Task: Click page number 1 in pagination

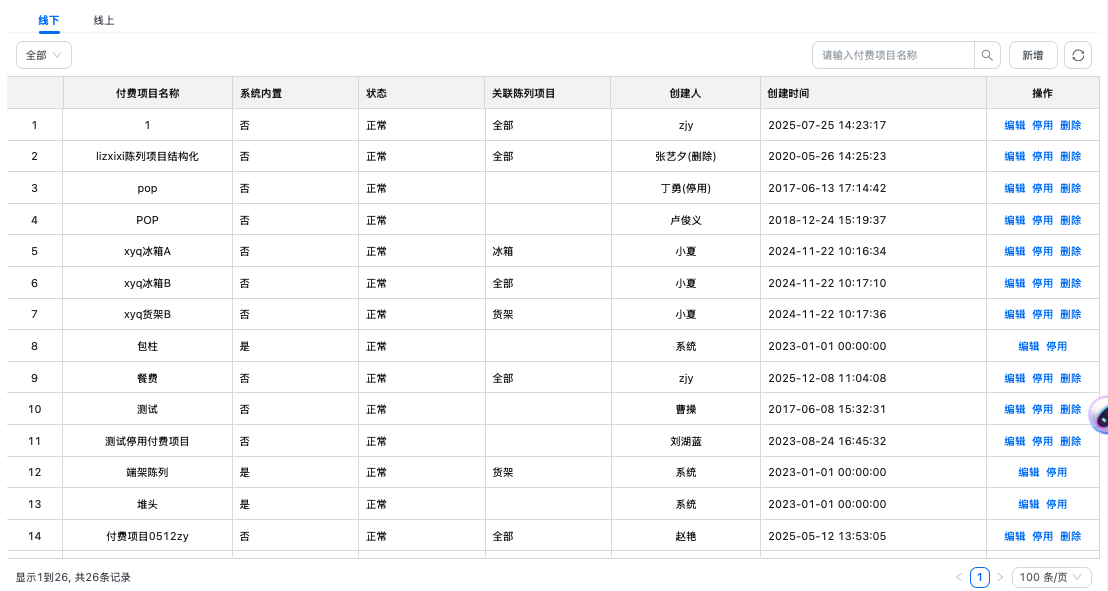Action: click(x=980, y=577)
